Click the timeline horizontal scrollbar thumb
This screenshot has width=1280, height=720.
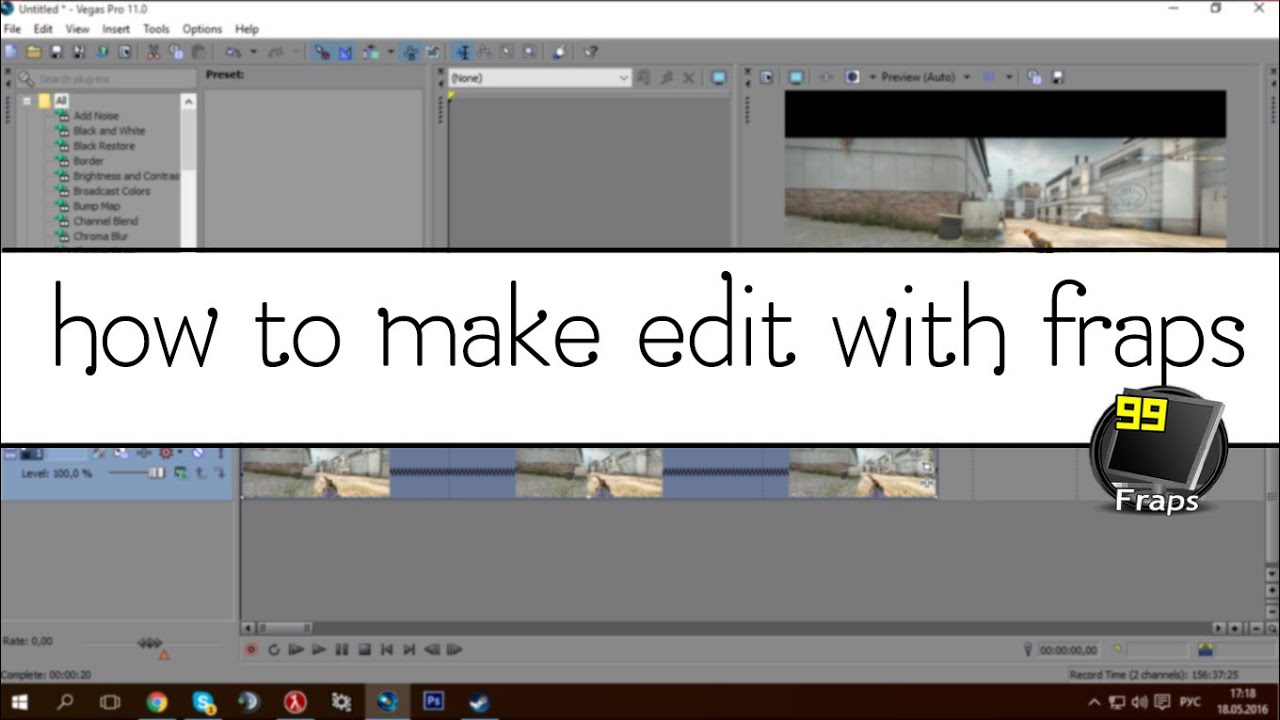tap(284, 628)
